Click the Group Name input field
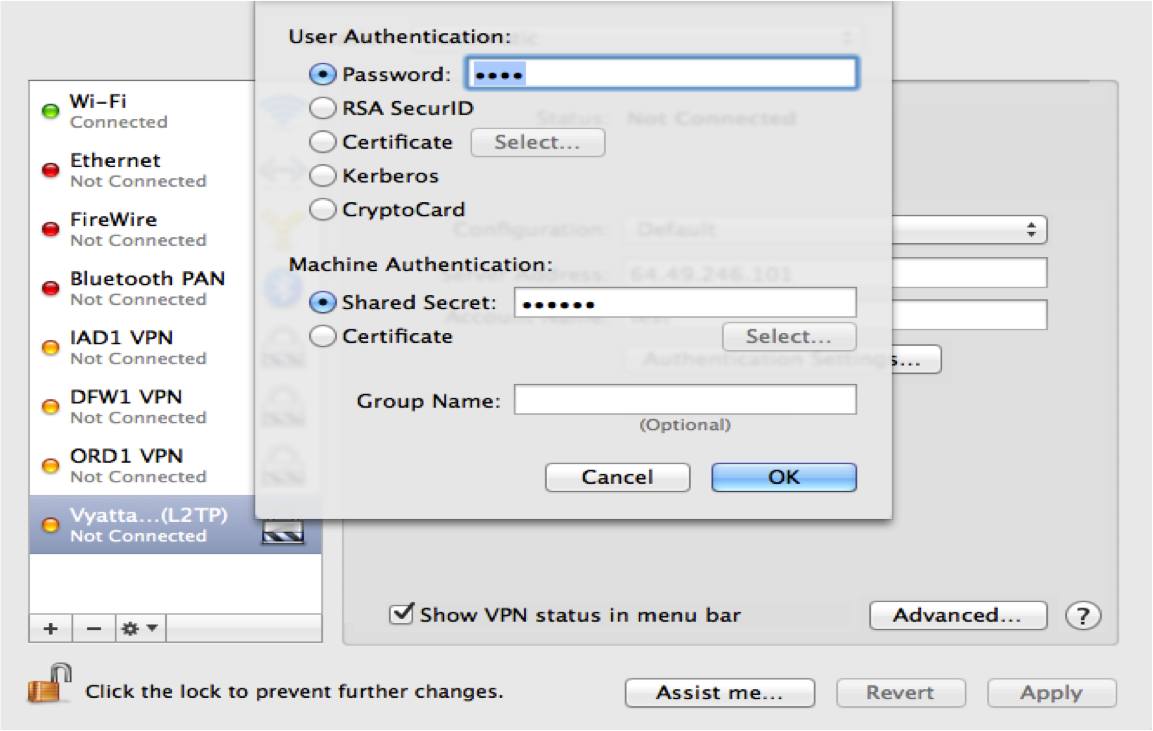 tap(685, 399)
